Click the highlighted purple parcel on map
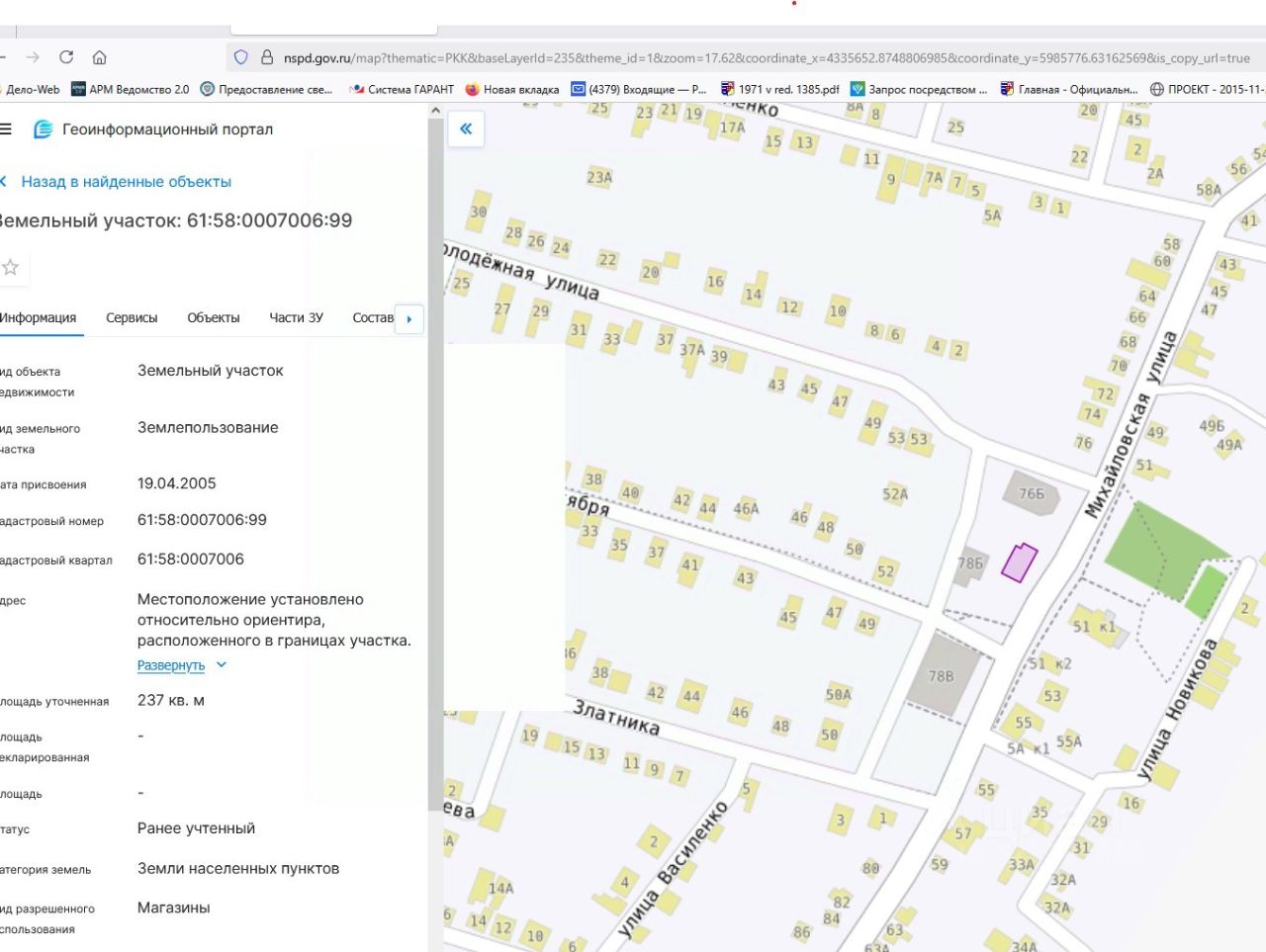 pyautogui.click(x=1019, y=563)
